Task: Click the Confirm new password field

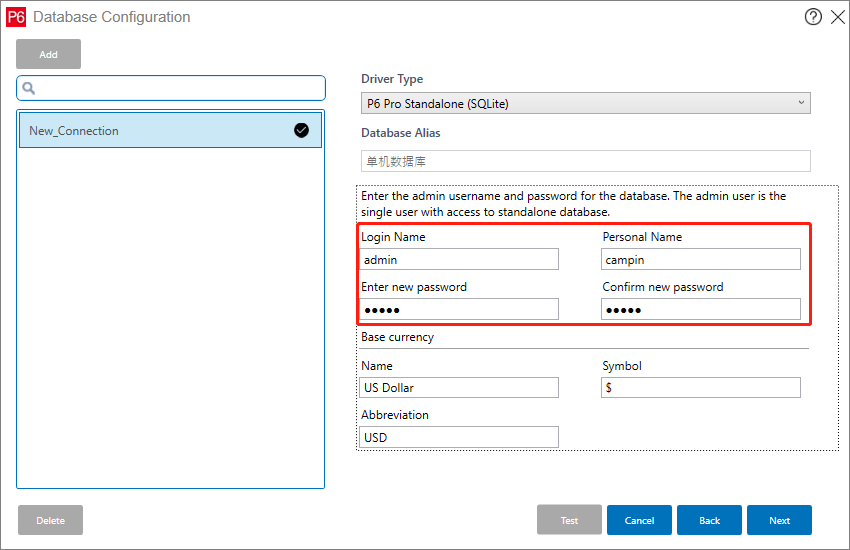Action: [701, 309]
